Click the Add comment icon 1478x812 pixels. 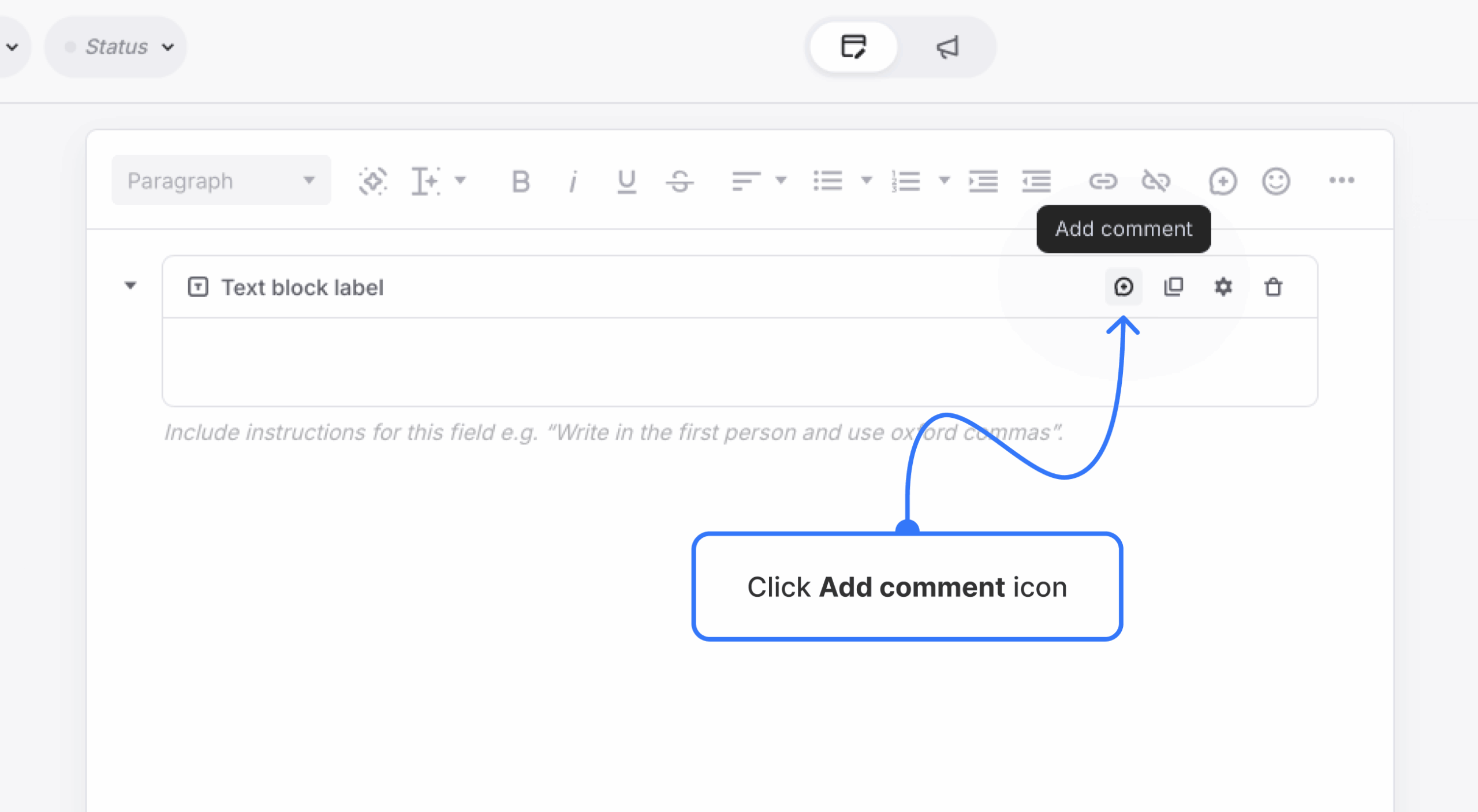pyautogui.click(x=1124, y=287)
